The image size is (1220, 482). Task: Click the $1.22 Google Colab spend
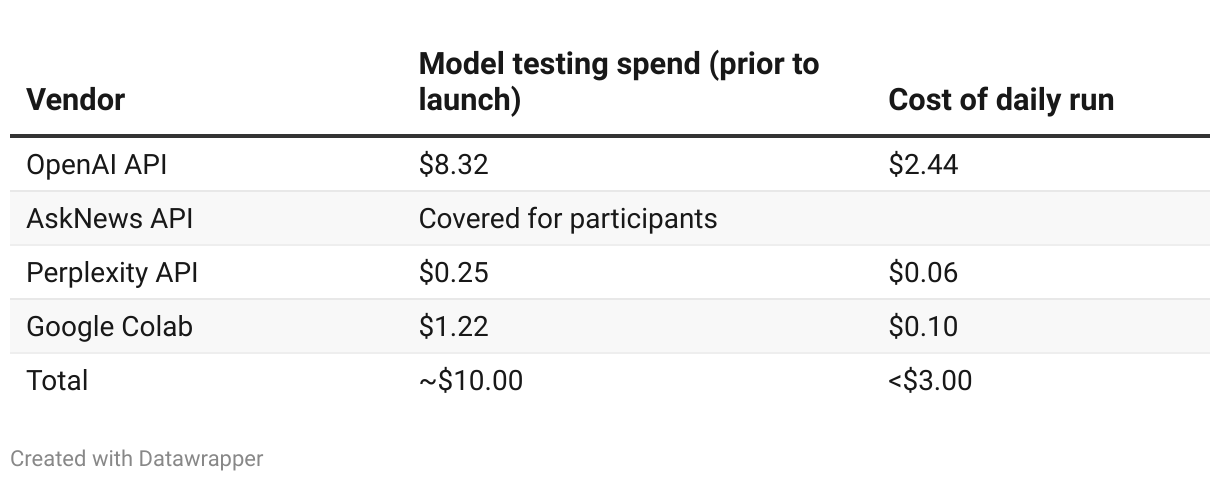[x=453, y=326]
